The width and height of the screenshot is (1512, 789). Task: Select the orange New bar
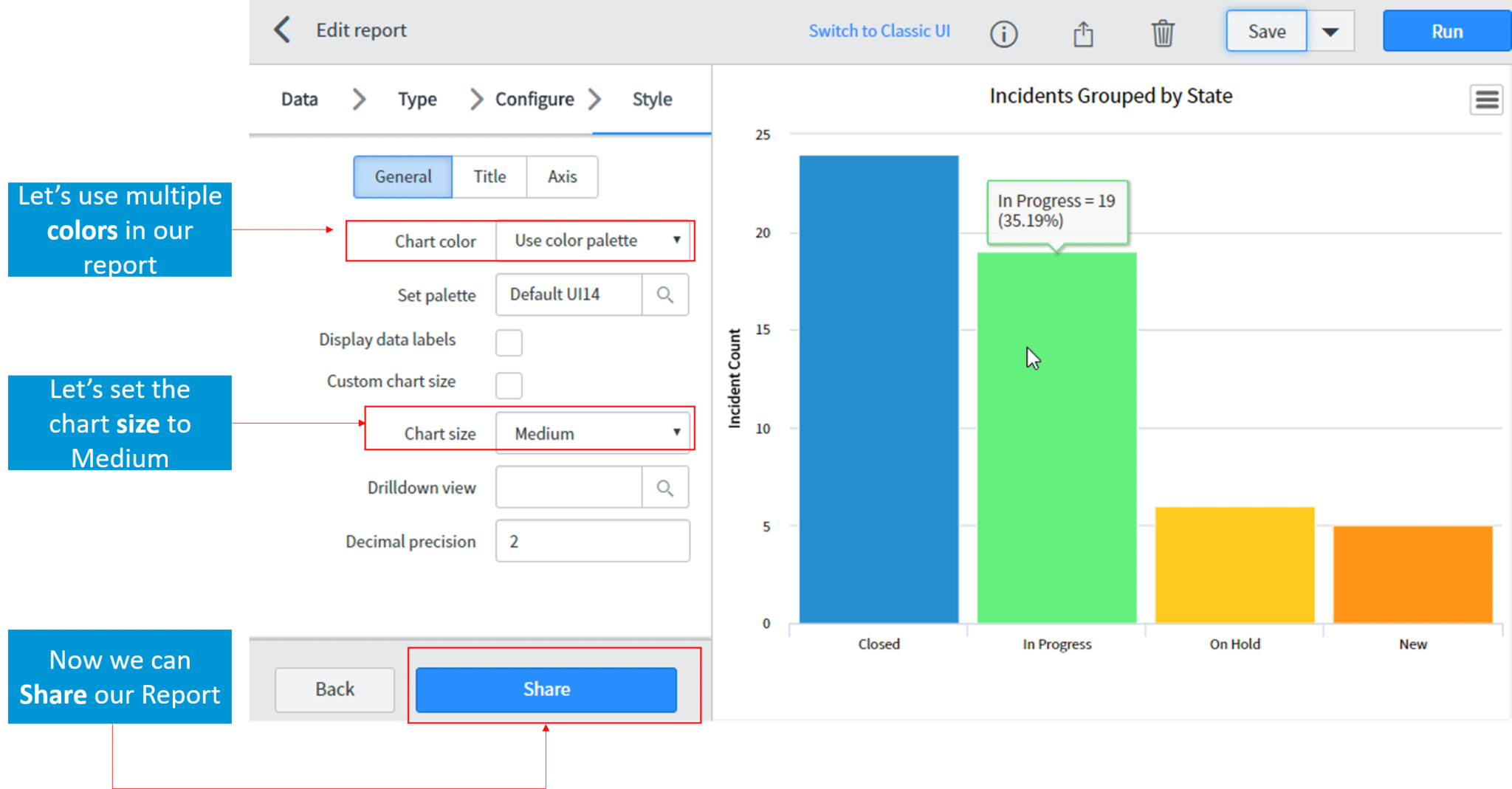1412,574
